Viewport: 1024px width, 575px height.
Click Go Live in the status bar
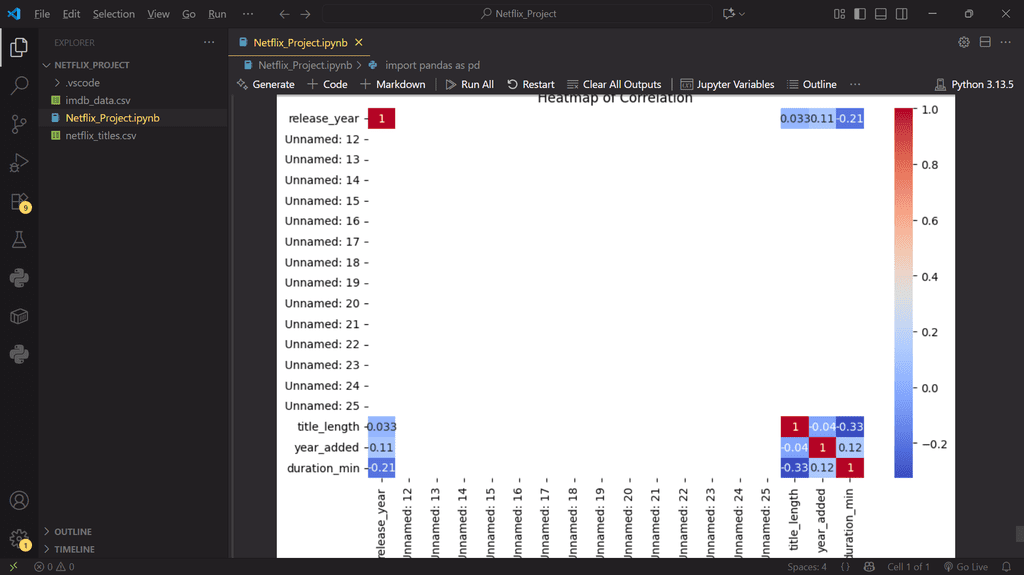coord(966,567)
